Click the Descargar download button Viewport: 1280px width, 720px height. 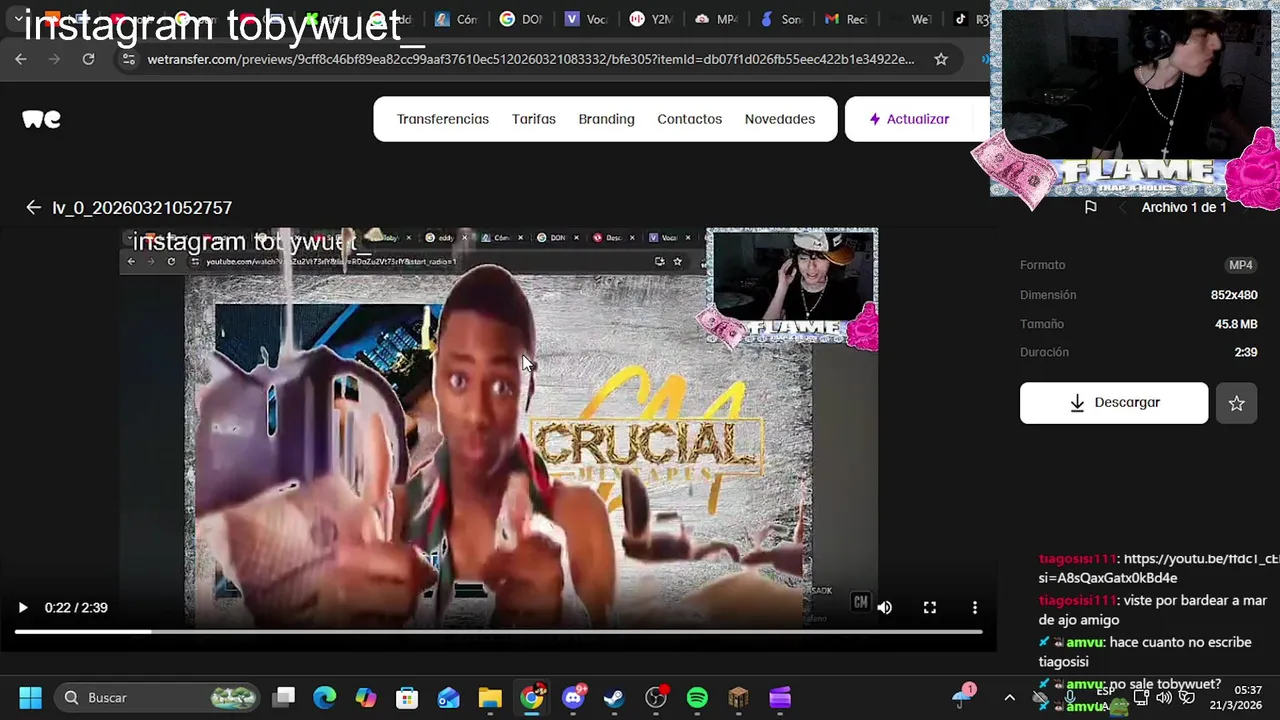pyautogui.click(x=1114, y=403)
